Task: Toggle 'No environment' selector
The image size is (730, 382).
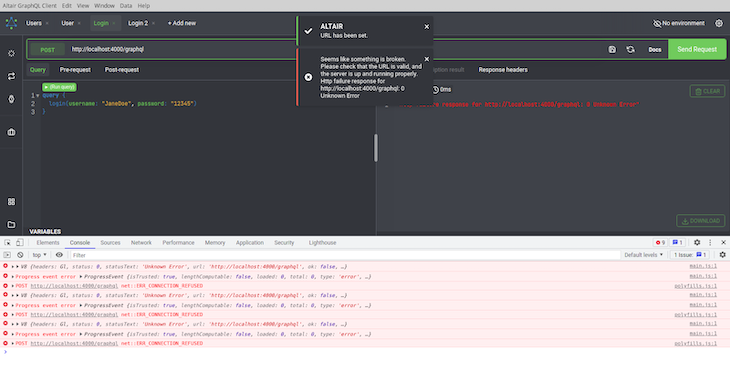Action: (679, 23)
